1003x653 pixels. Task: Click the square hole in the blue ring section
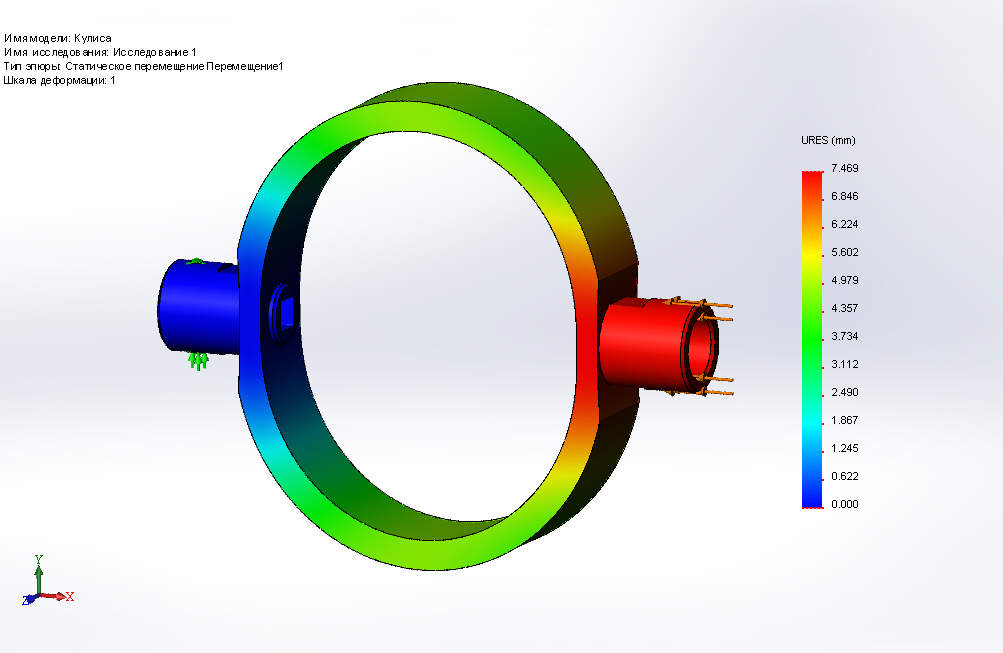[288, 313]
